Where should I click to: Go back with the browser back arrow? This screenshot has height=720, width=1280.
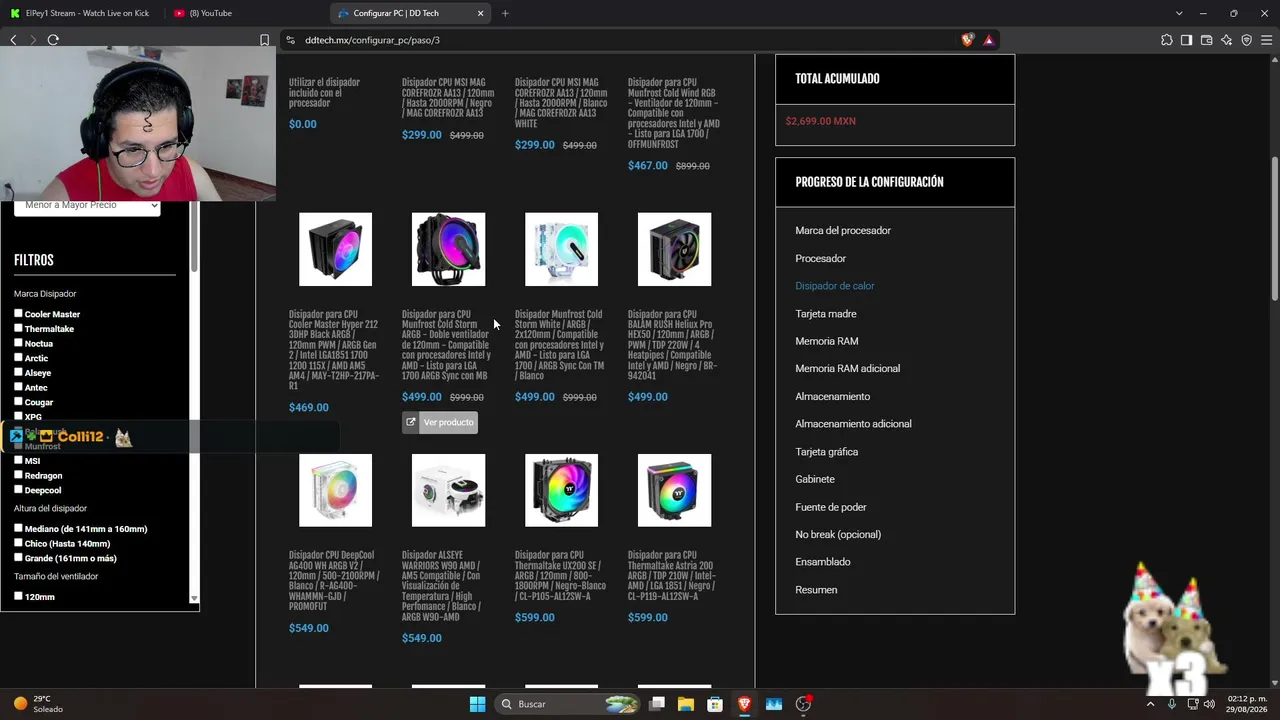(13, 40)
